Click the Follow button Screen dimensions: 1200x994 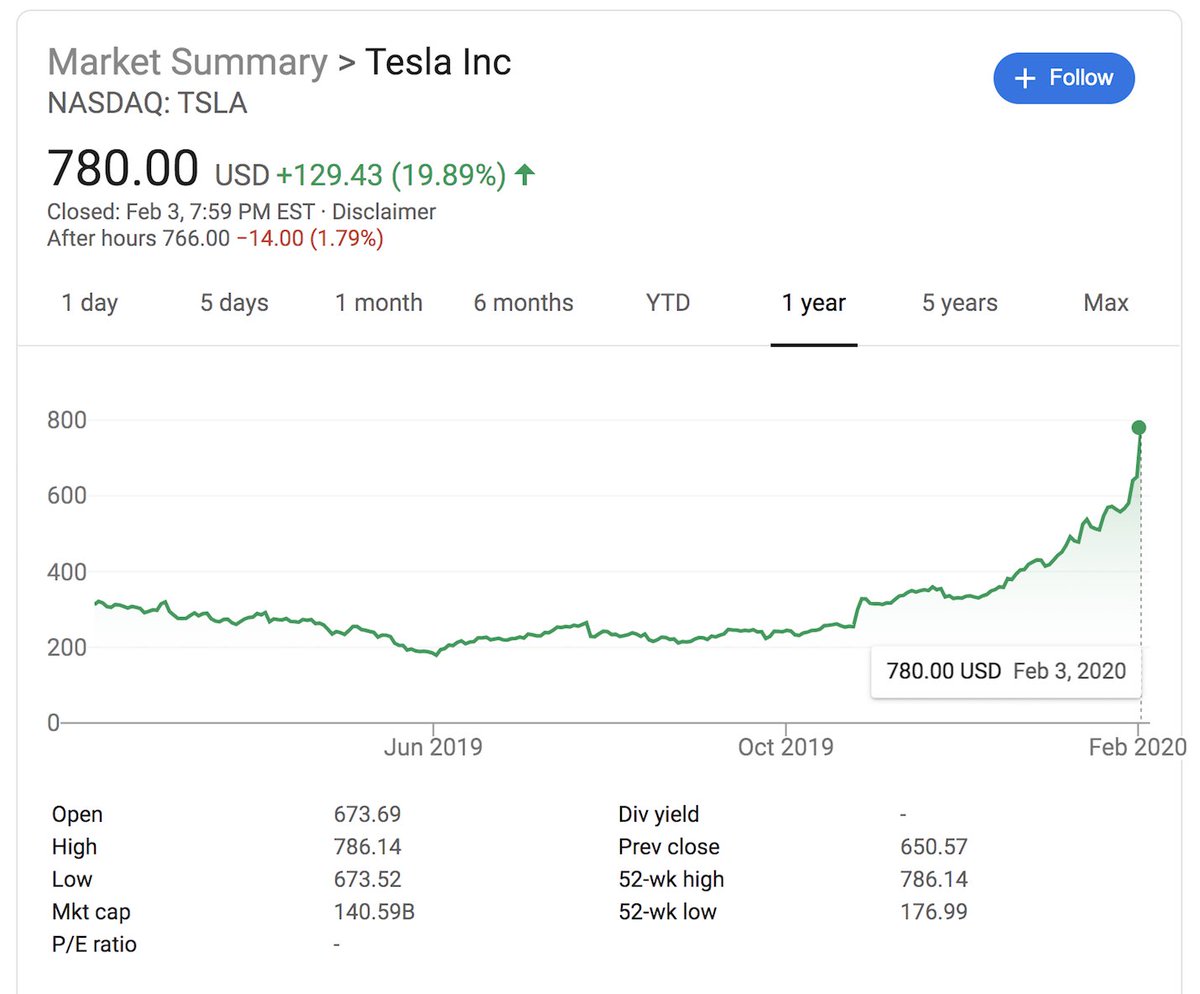coord(1063,78)
